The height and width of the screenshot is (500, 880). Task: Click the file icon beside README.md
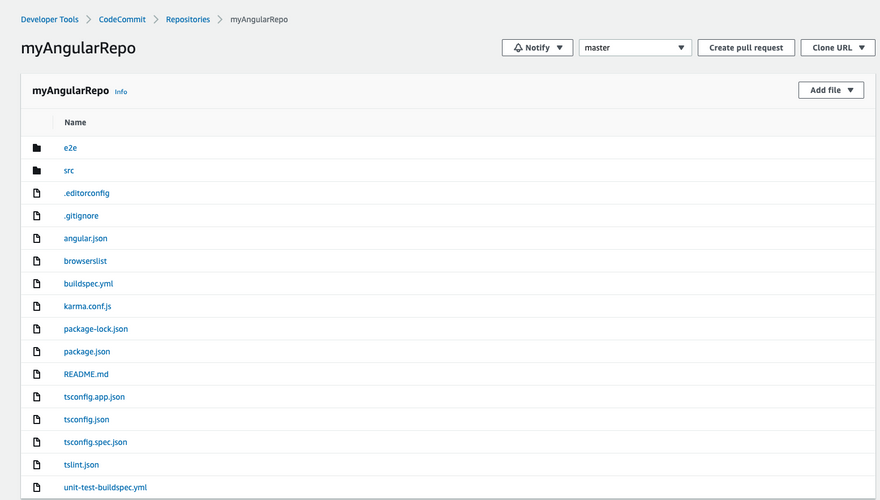tap(37, 374)
